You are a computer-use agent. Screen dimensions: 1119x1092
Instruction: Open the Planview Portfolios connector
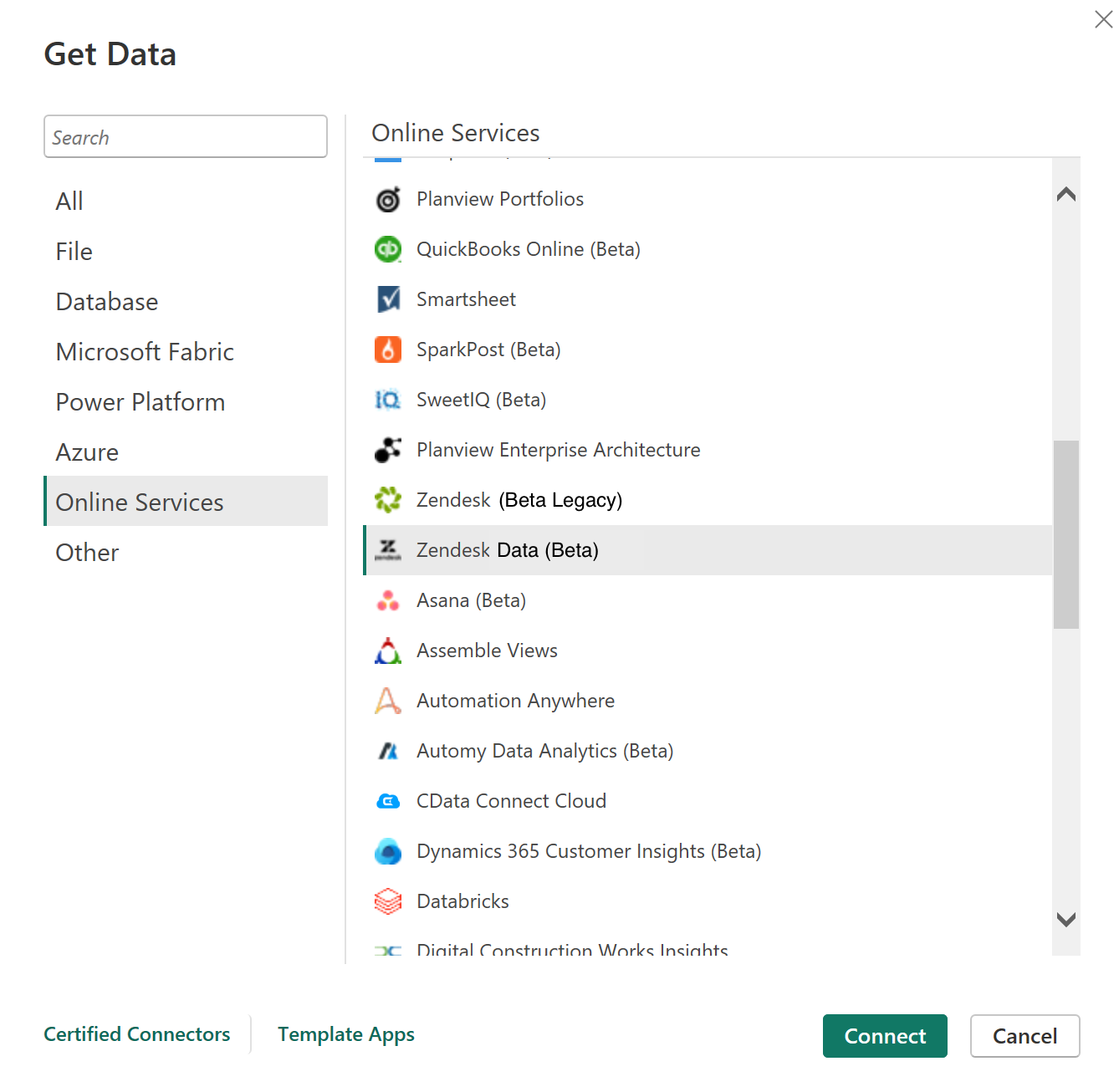(x=499, y=199)
